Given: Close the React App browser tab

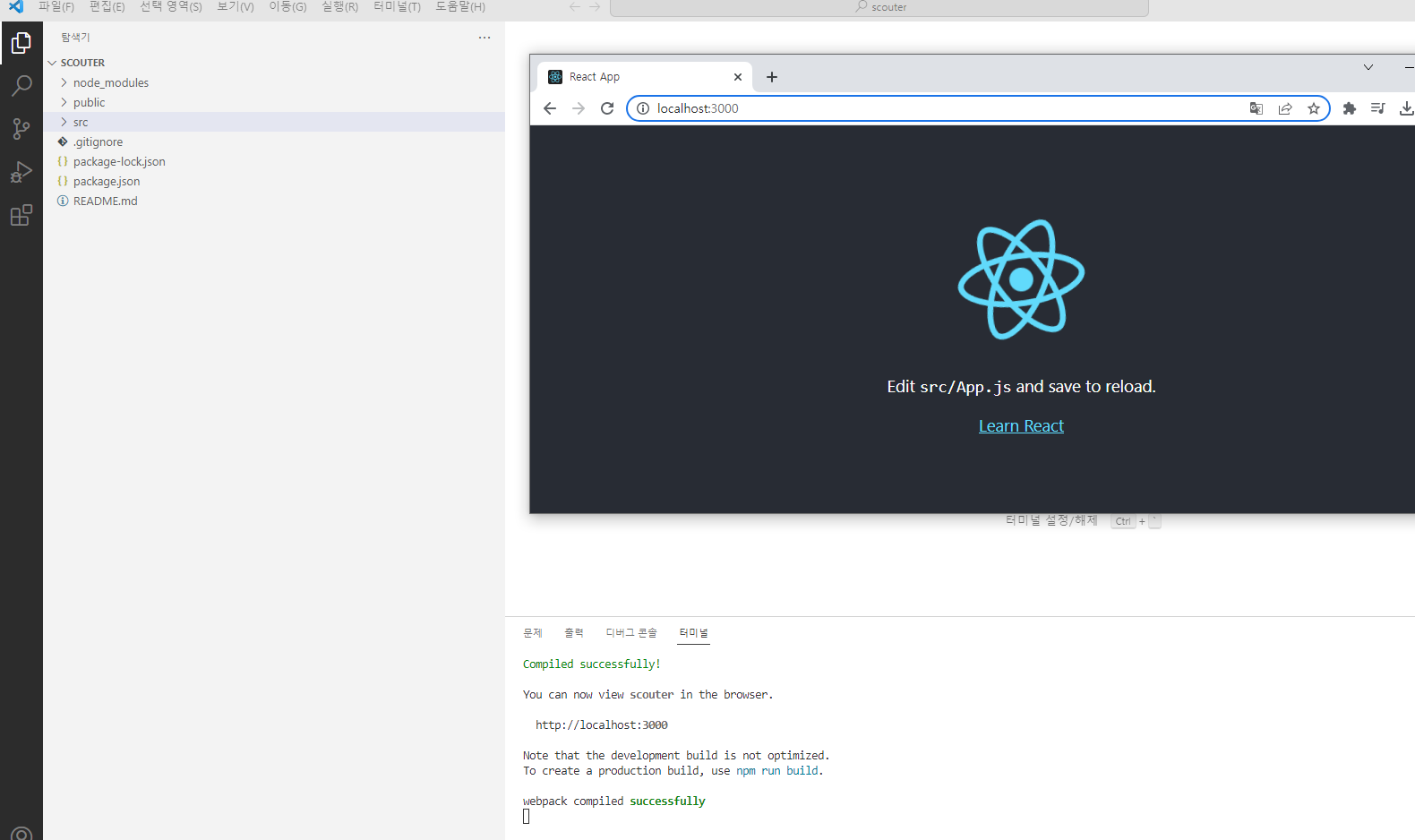Looking at the screenshot, I should click(738, 77).
